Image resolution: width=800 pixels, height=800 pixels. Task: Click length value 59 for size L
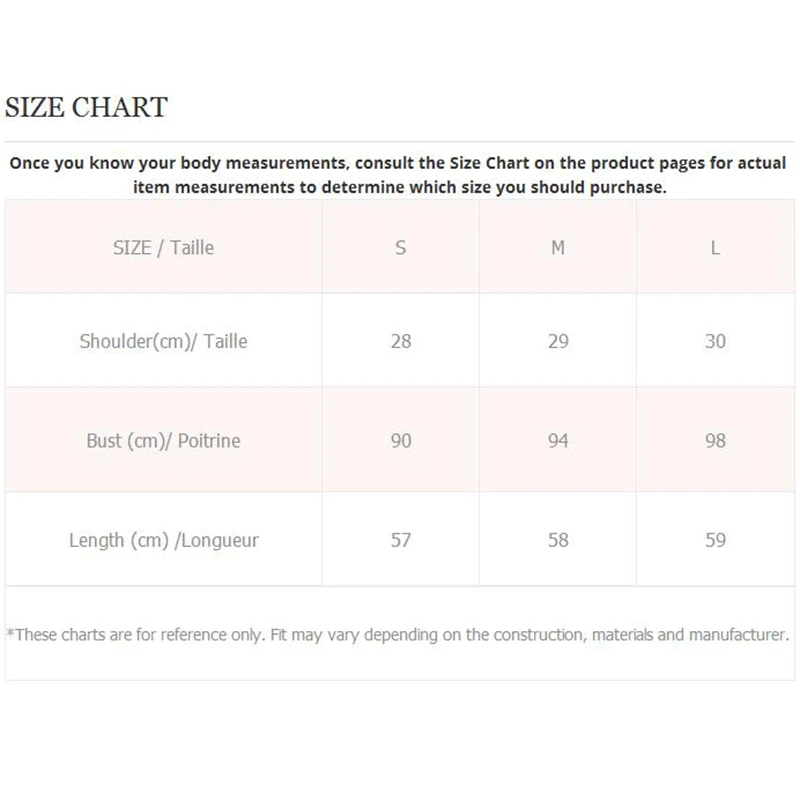pyautogui.click(x=715, y=540)
